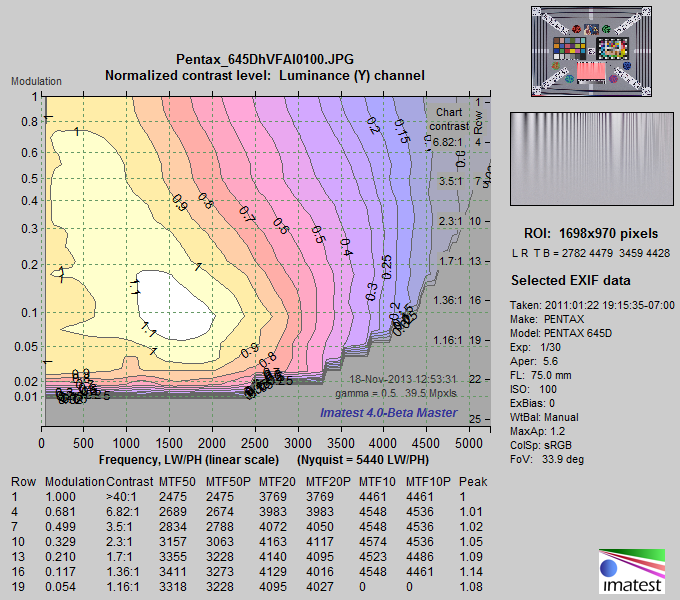Open the test chart thumbnail image

[x=591, y=51]
